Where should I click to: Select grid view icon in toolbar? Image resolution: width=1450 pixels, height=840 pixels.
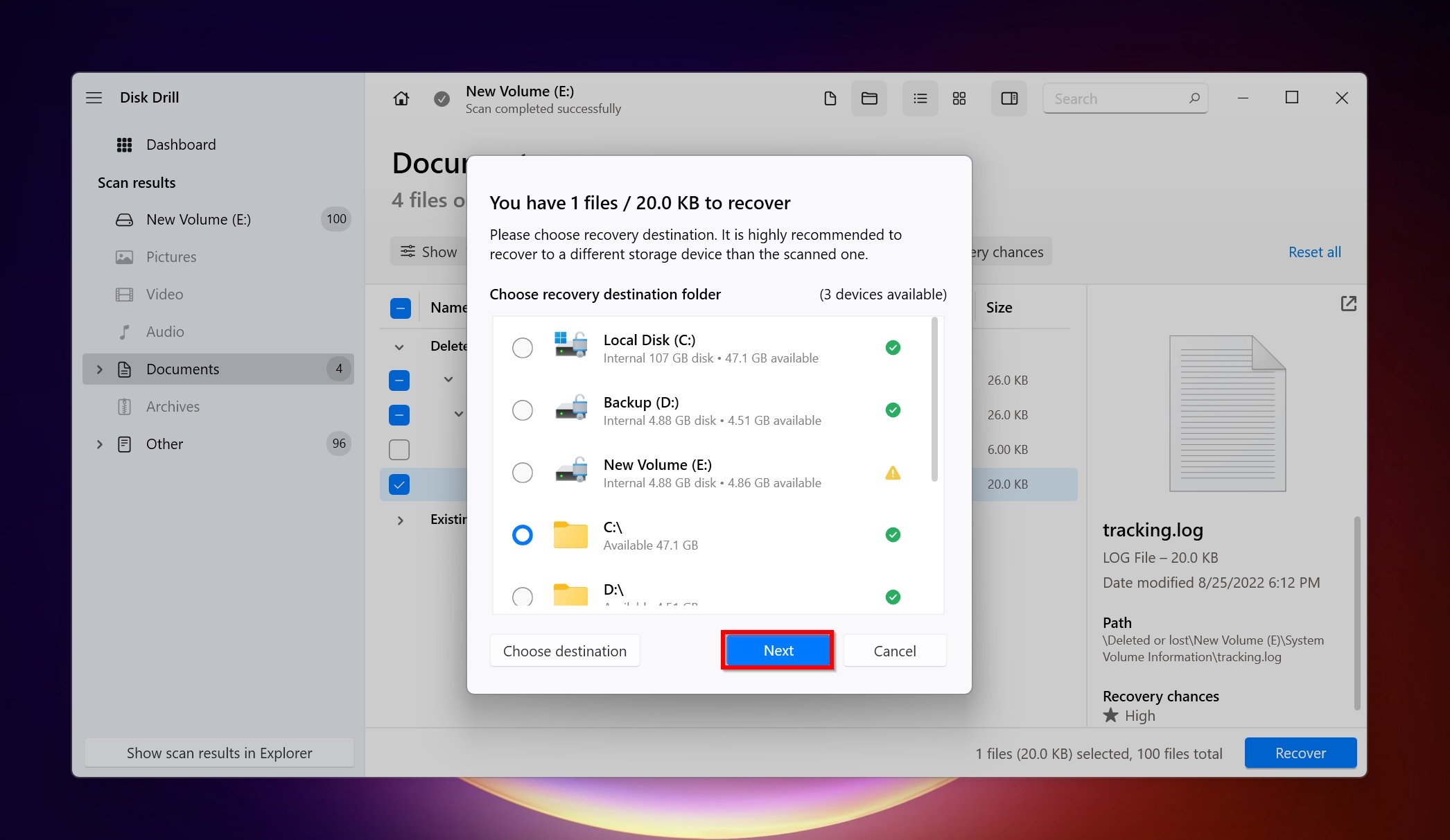tap(959, 98)
